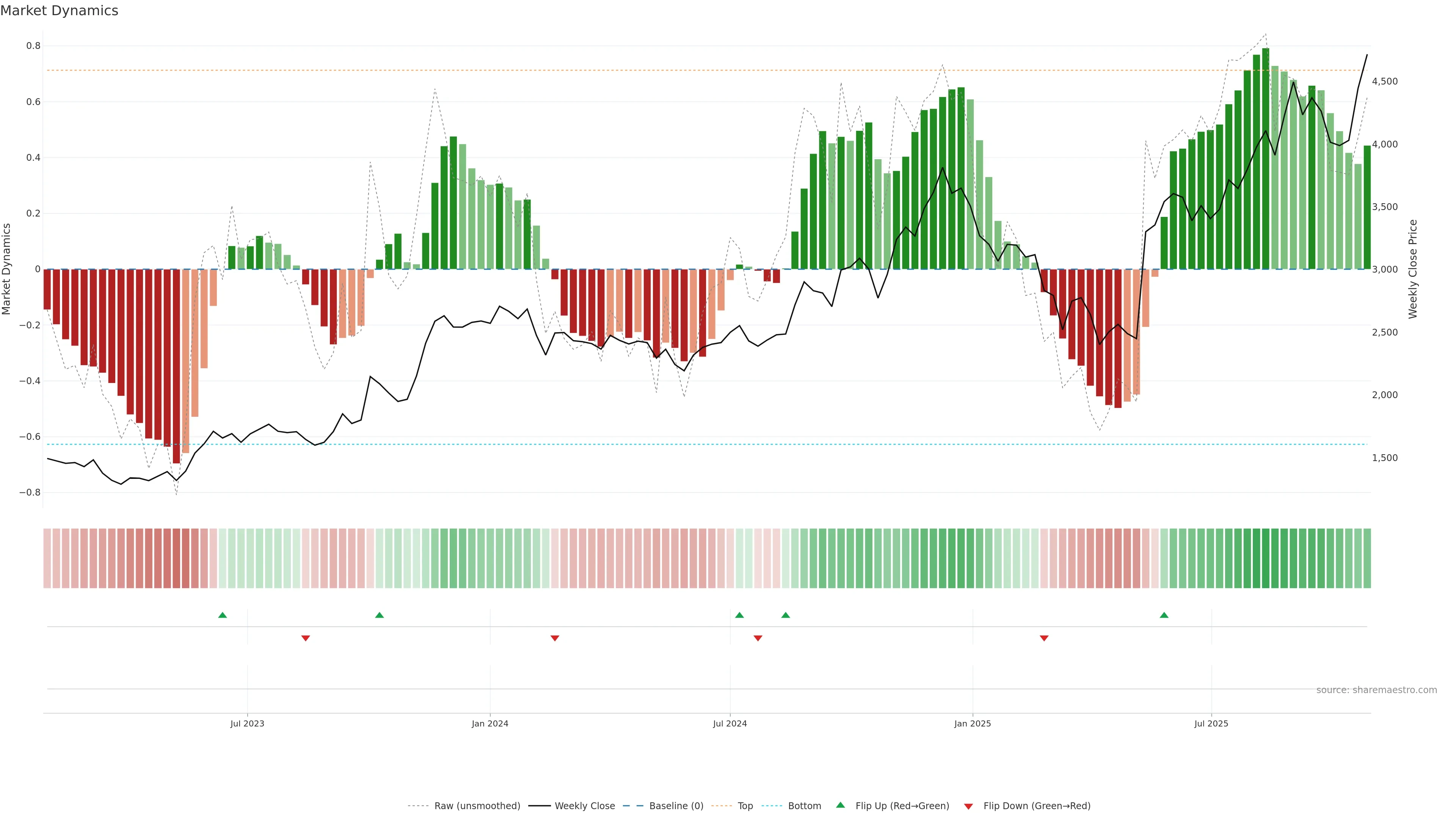Click the green flip-up marker at Jul 2024
The height and width of the screenshot is (819, 1456).
tap(739, 615)
